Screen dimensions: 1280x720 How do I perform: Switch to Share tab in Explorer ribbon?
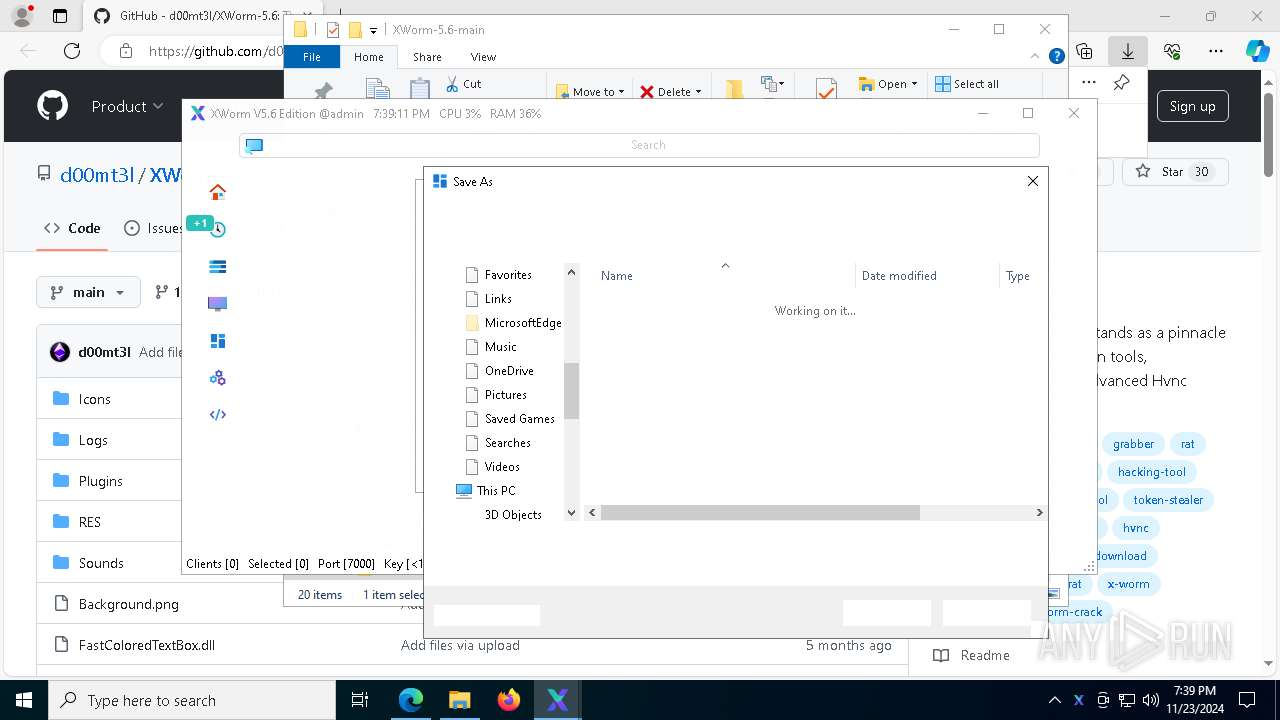427,57
